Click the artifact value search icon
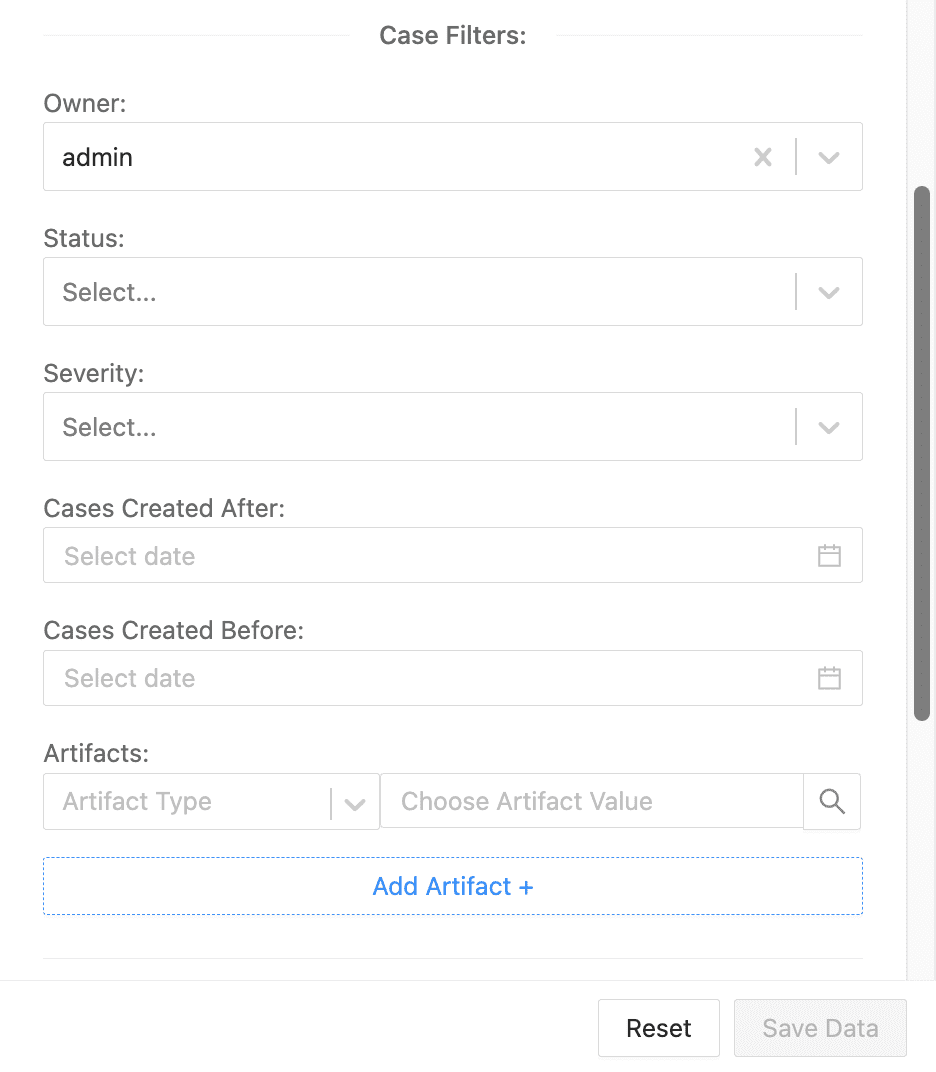Image resolution: width=936 pixels, height=1072 pixels. tap(831, 801)
